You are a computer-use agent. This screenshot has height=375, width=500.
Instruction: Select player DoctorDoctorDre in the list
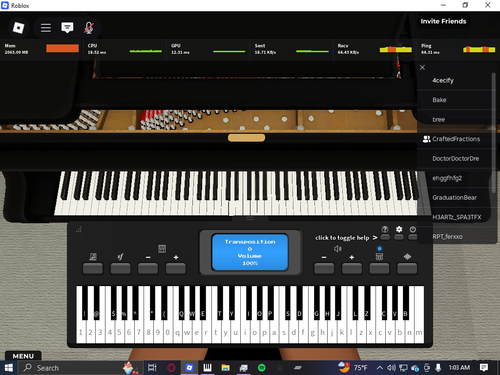[455, 159]
